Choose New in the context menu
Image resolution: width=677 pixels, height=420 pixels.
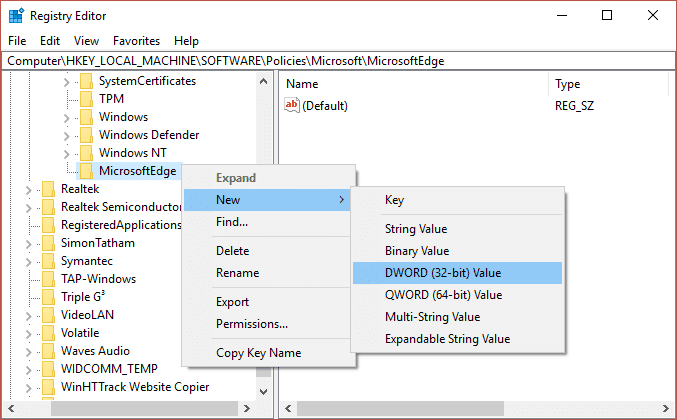(267, 200)
